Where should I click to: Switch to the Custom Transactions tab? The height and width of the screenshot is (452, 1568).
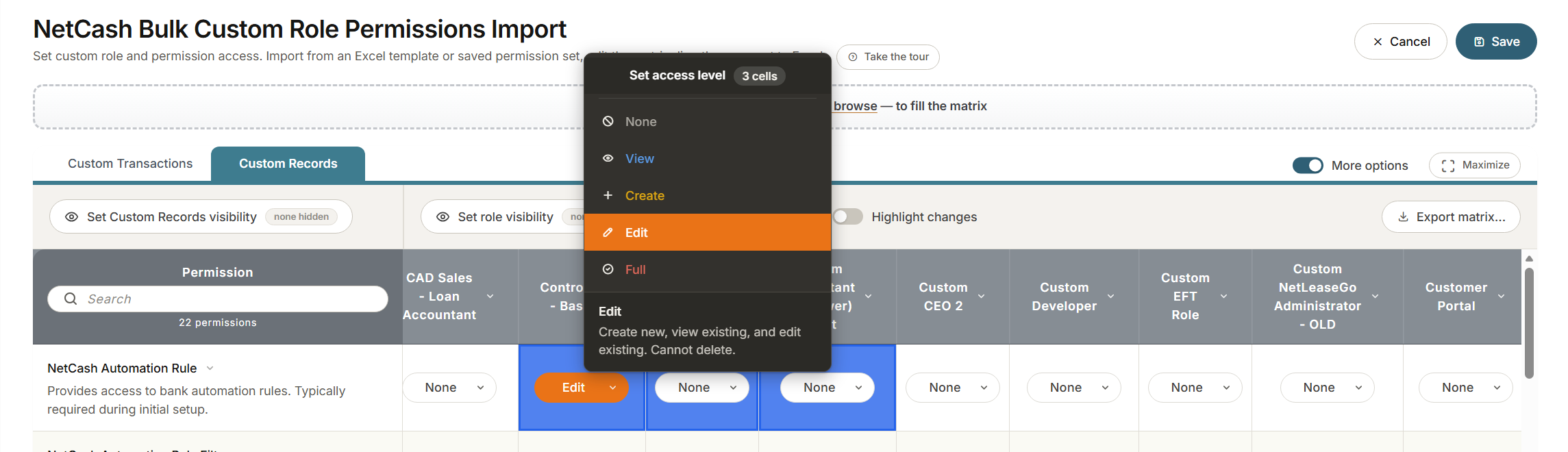[130, 164]
